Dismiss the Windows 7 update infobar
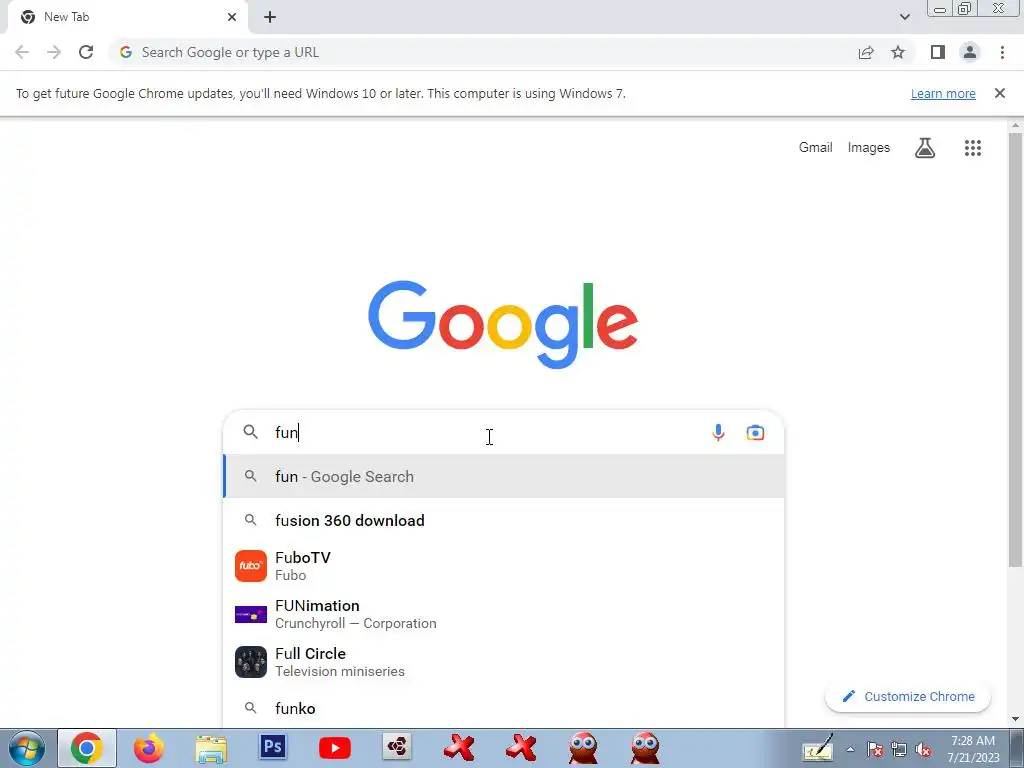Viewport: 1024px width, 768px height. pyautogui.click(x=1000, y=93)
